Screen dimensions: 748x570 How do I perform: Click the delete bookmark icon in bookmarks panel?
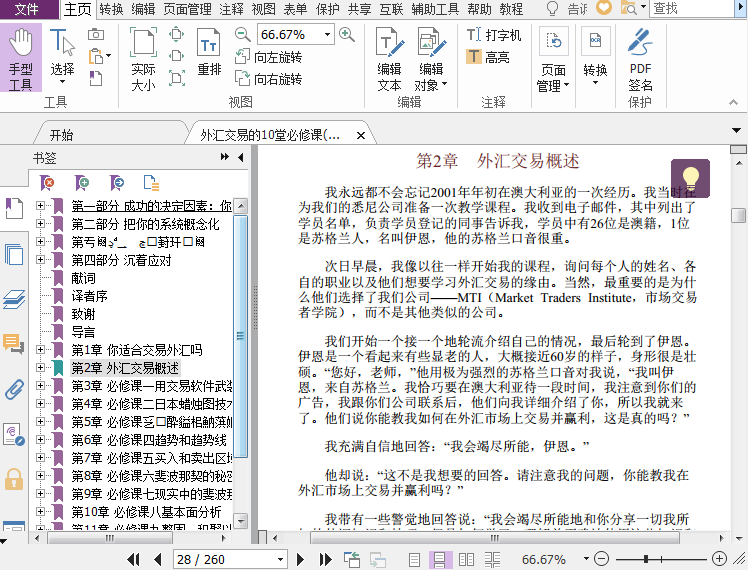(47, 182)
